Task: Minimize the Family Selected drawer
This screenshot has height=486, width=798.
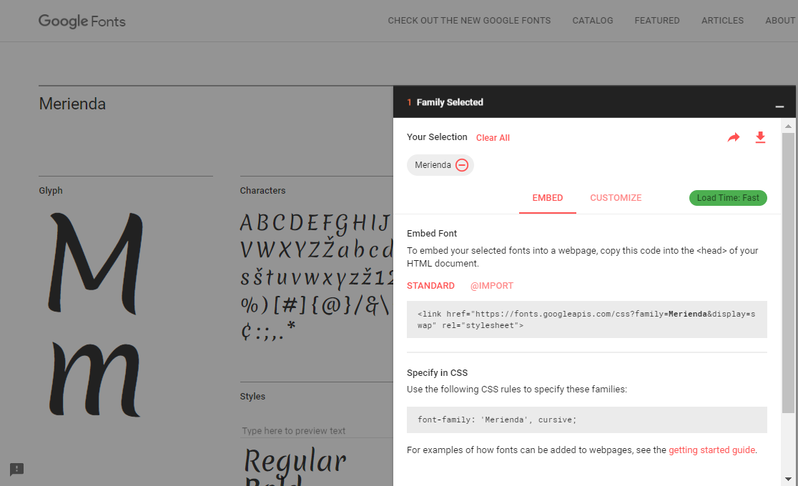Action: coord(779,106)
